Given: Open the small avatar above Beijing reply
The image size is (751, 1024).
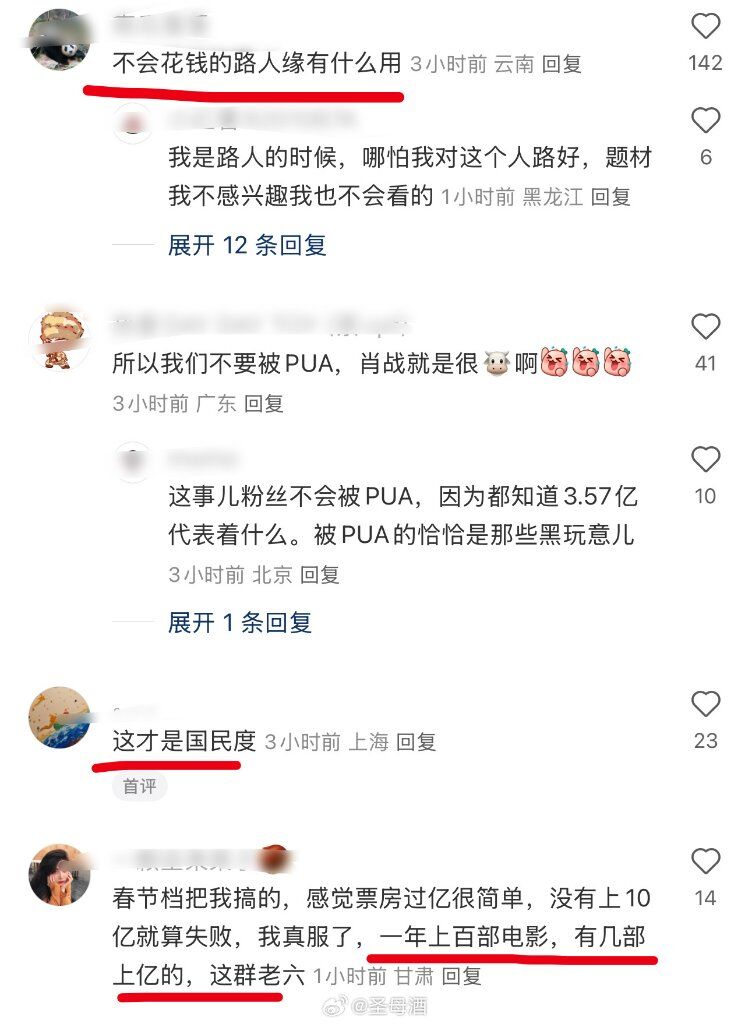Looking at the screenshot, I should (133, 461).
